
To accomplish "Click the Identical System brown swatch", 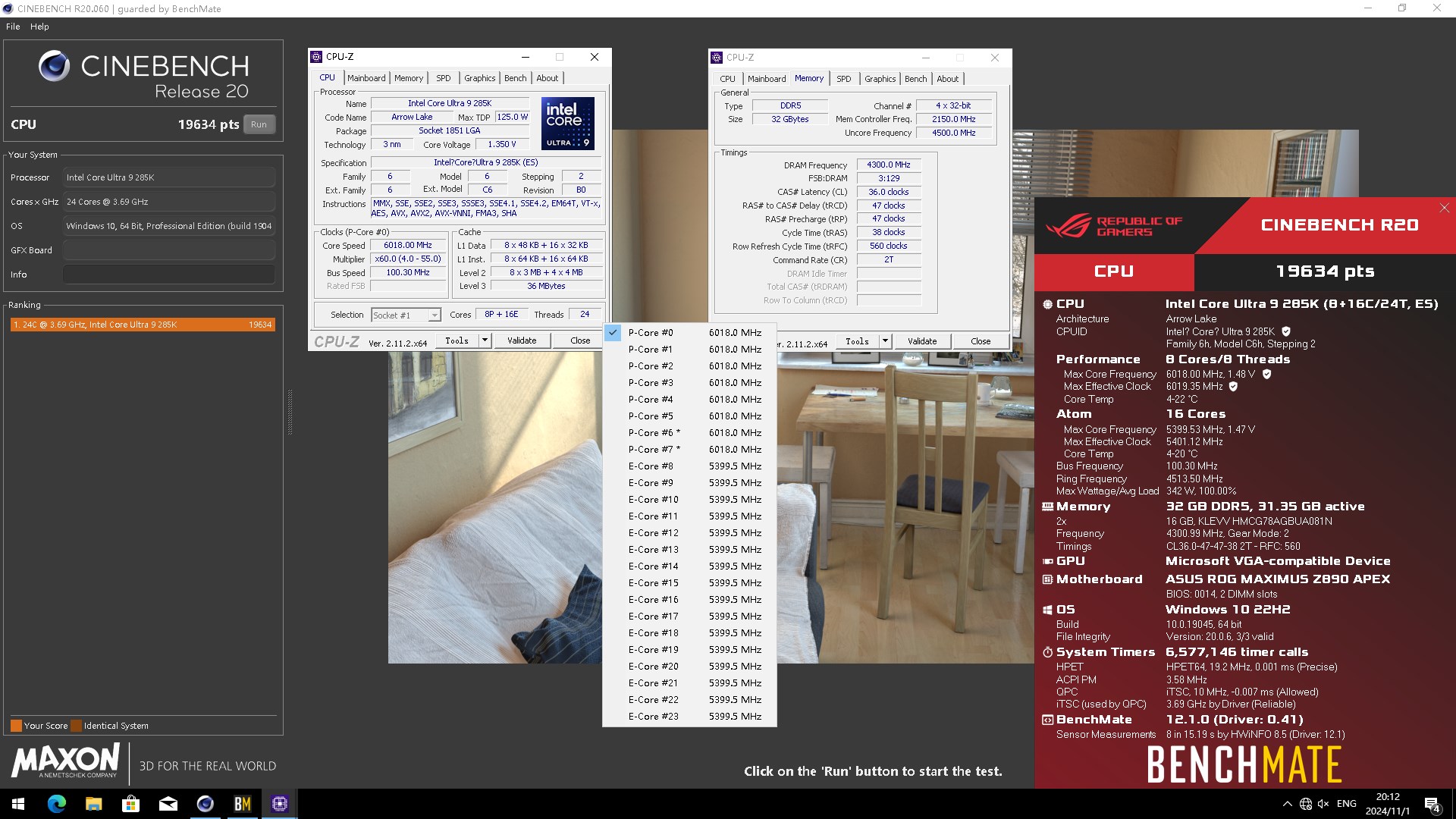I will pyautogui.click(x=76, y=726).
